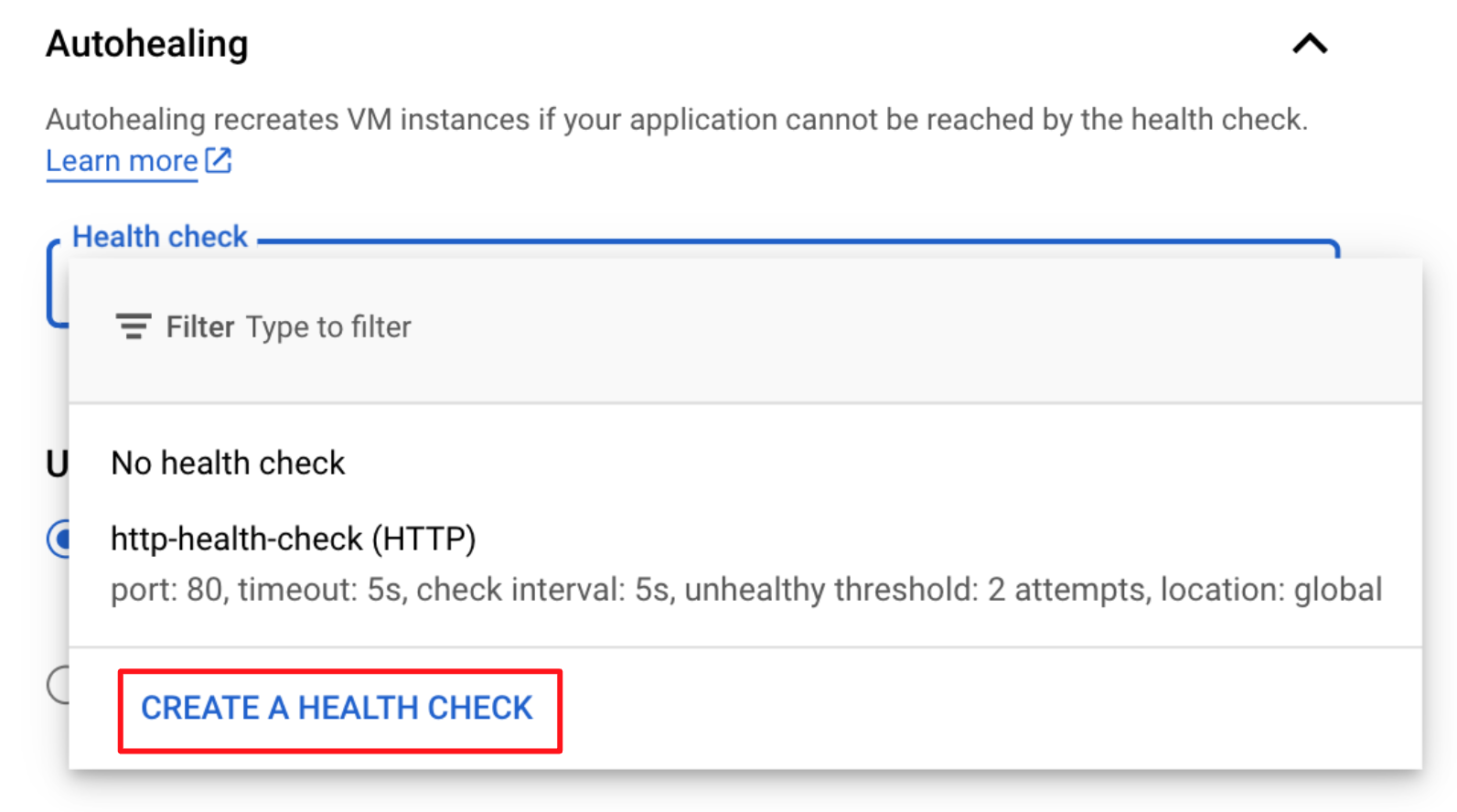Click the CREATE A HEALTH CHECK button
Image resolution: width=1457 pixels, height=812 pixels.
338,709
